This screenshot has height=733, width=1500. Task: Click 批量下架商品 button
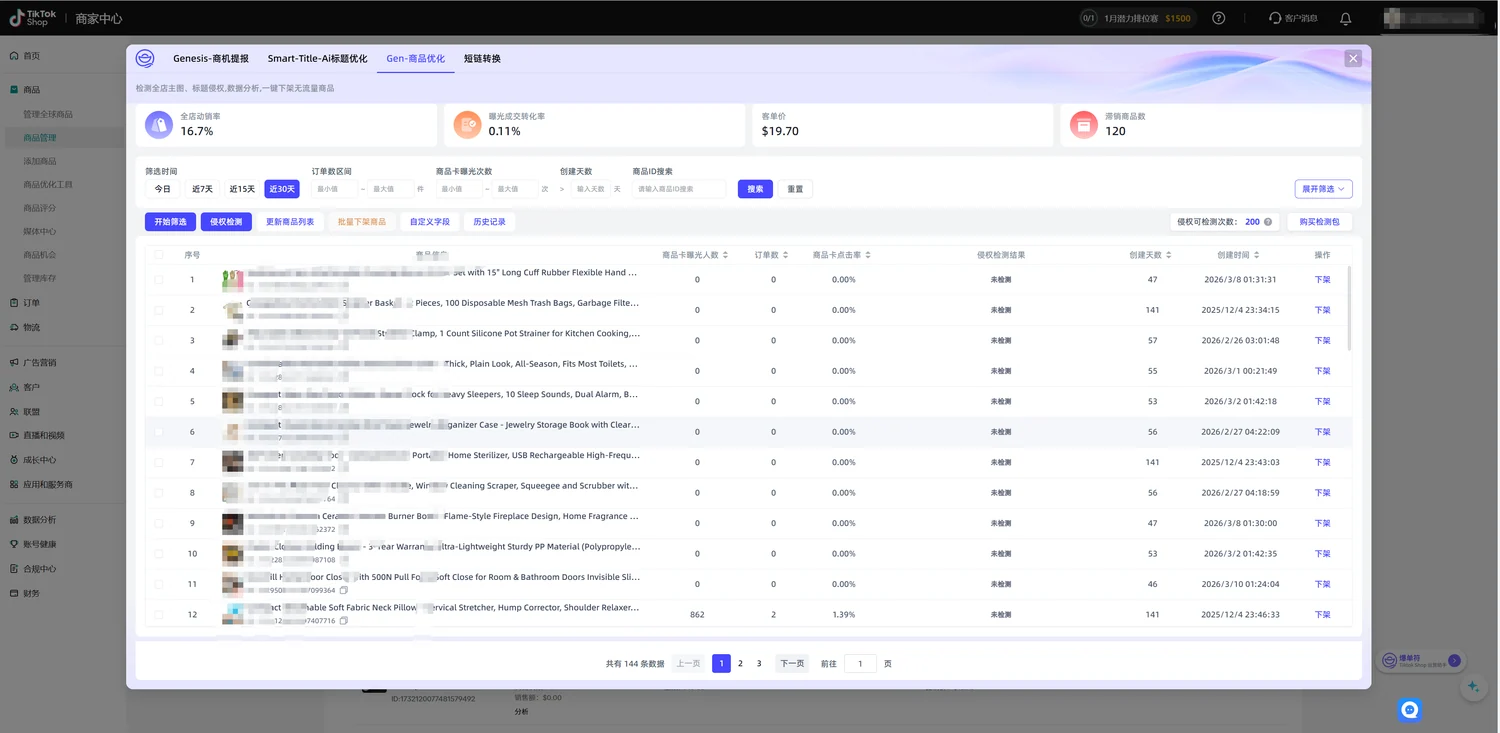coord(361,222)
